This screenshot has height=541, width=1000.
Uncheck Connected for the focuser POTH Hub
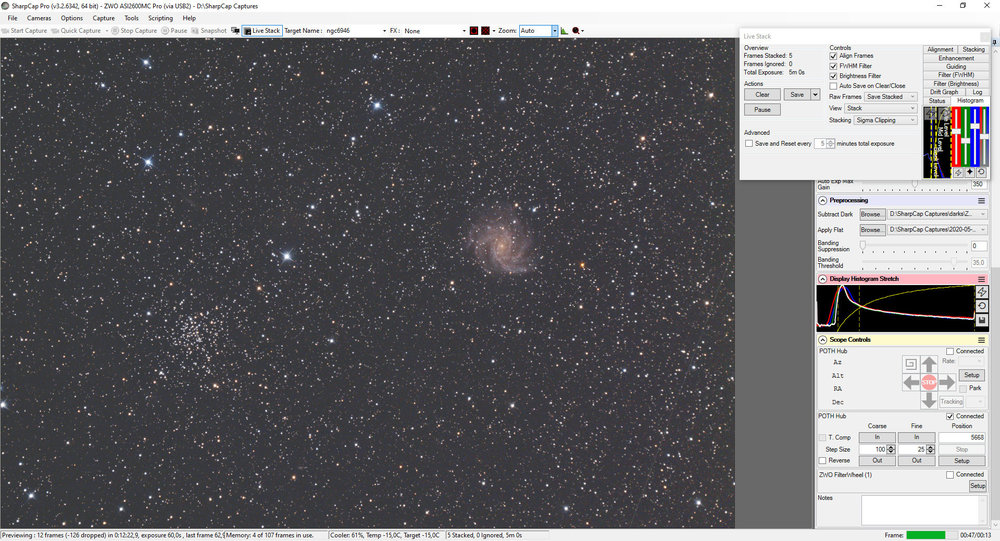950,416
